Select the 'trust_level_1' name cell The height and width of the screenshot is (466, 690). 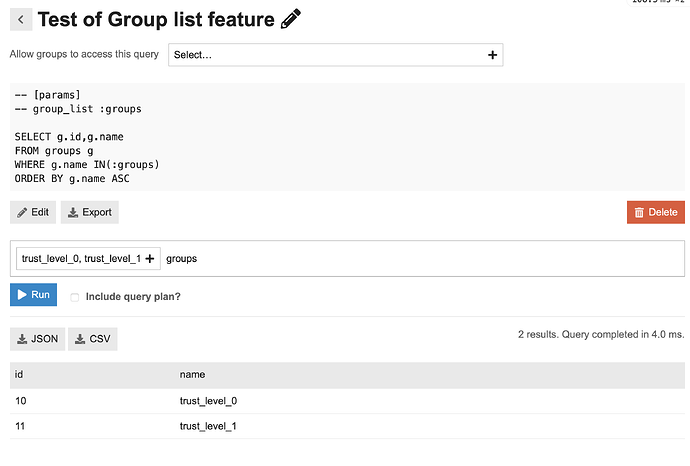point(208,426)
